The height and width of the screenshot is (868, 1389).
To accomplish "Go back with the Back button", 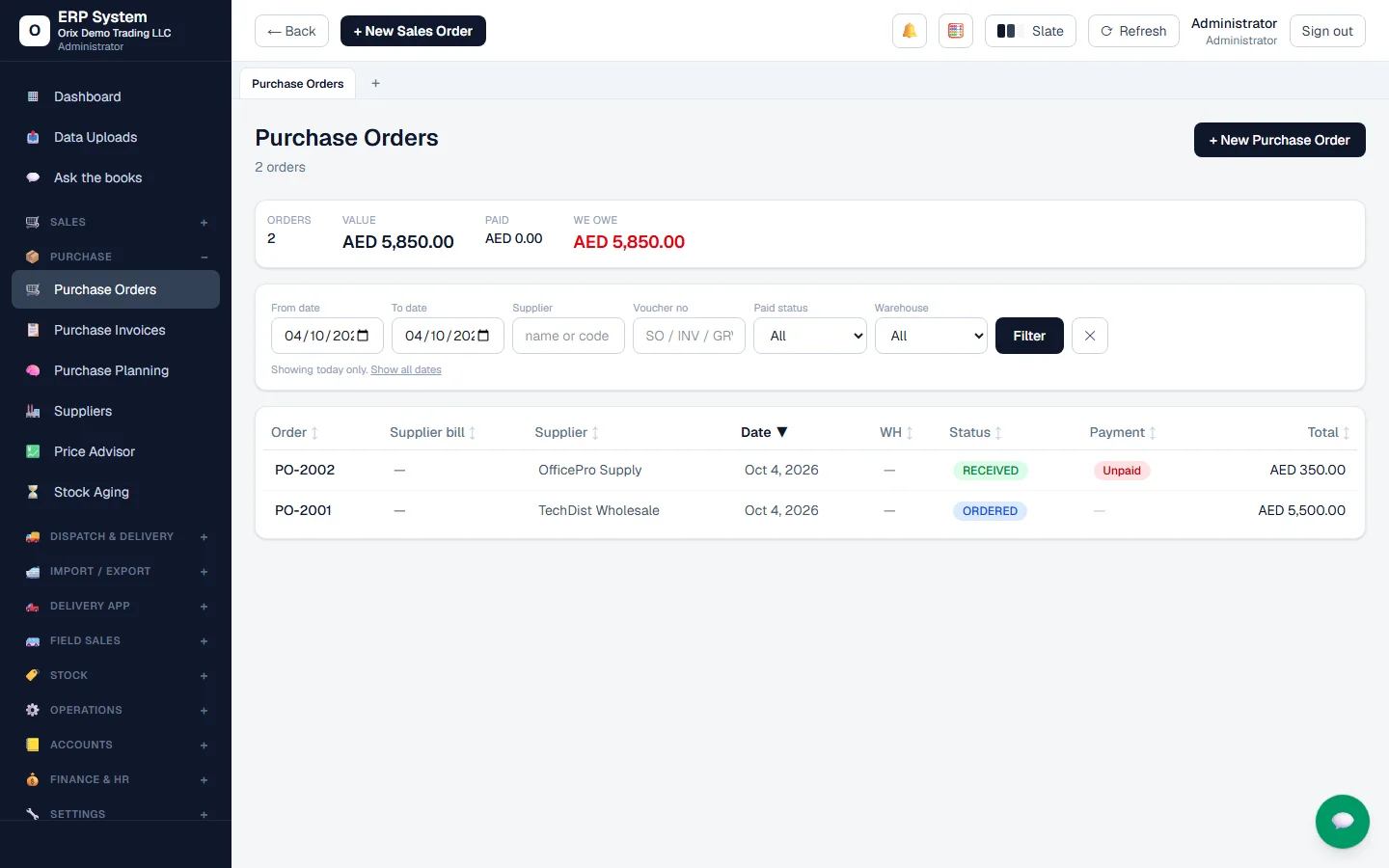I will 291,31.
